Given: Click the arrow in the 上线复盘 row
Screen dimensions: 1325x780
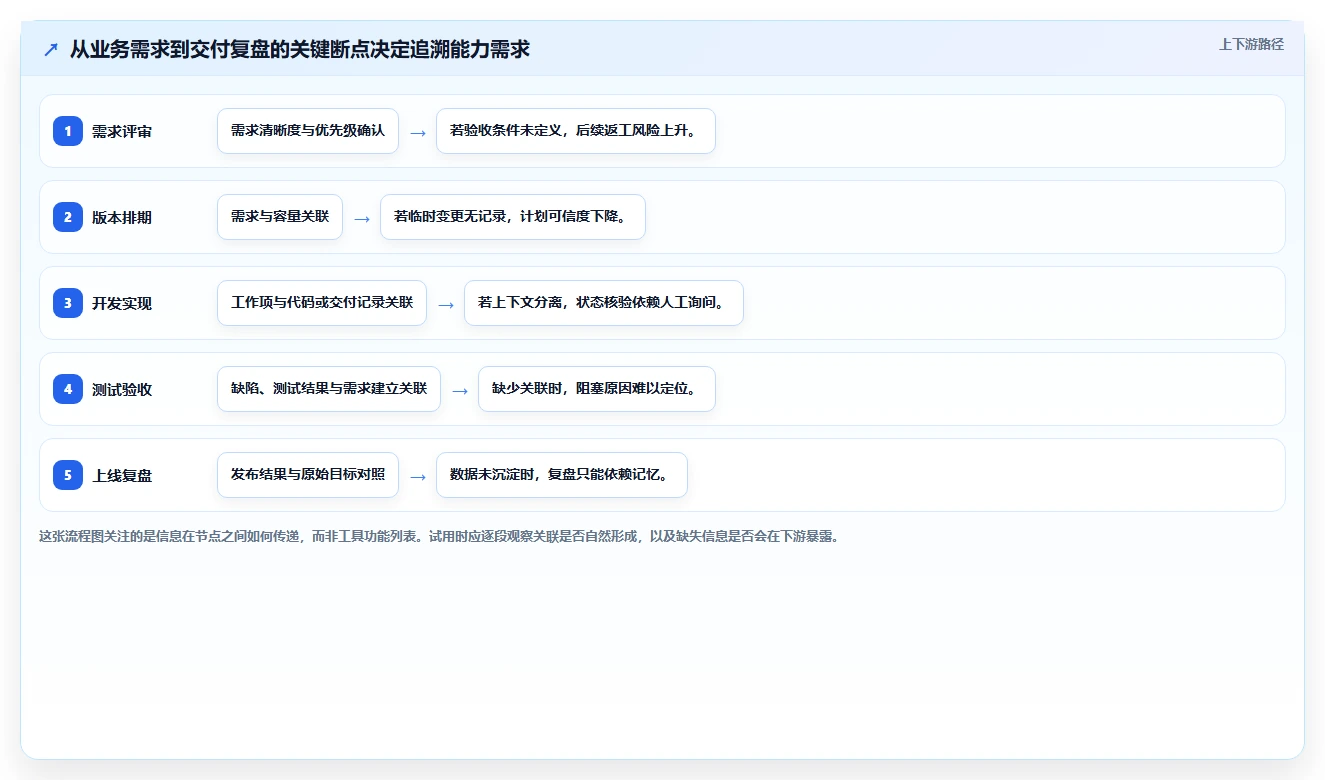Looking at the screenshot, I should (418, 476).
